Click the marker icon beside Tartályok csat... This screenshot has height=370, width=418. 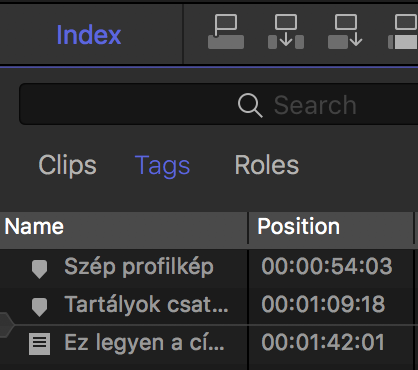point(39,307)
